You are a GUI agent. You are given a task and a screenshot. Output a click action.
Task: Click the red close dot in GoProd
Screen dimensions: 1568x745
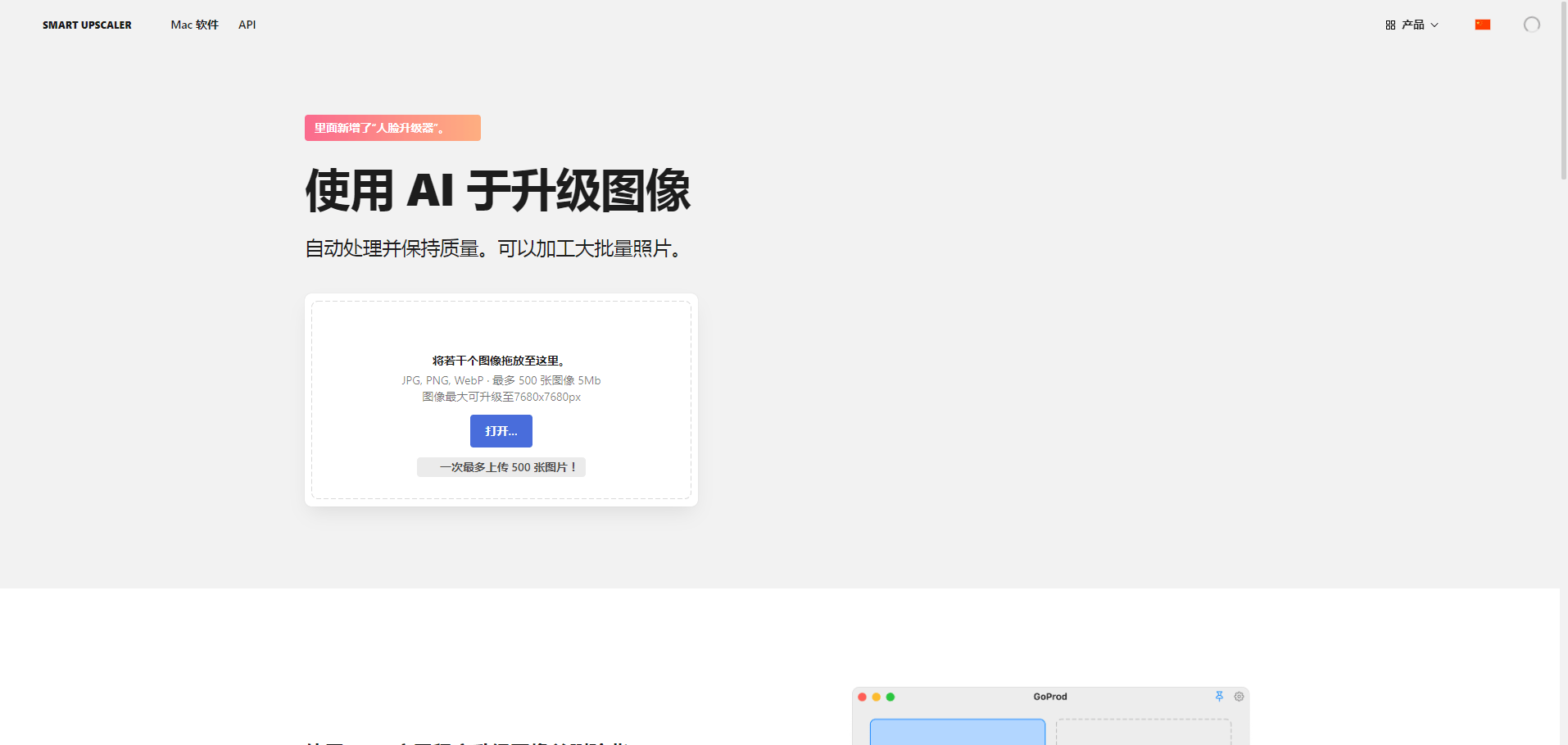click(862, 697)
